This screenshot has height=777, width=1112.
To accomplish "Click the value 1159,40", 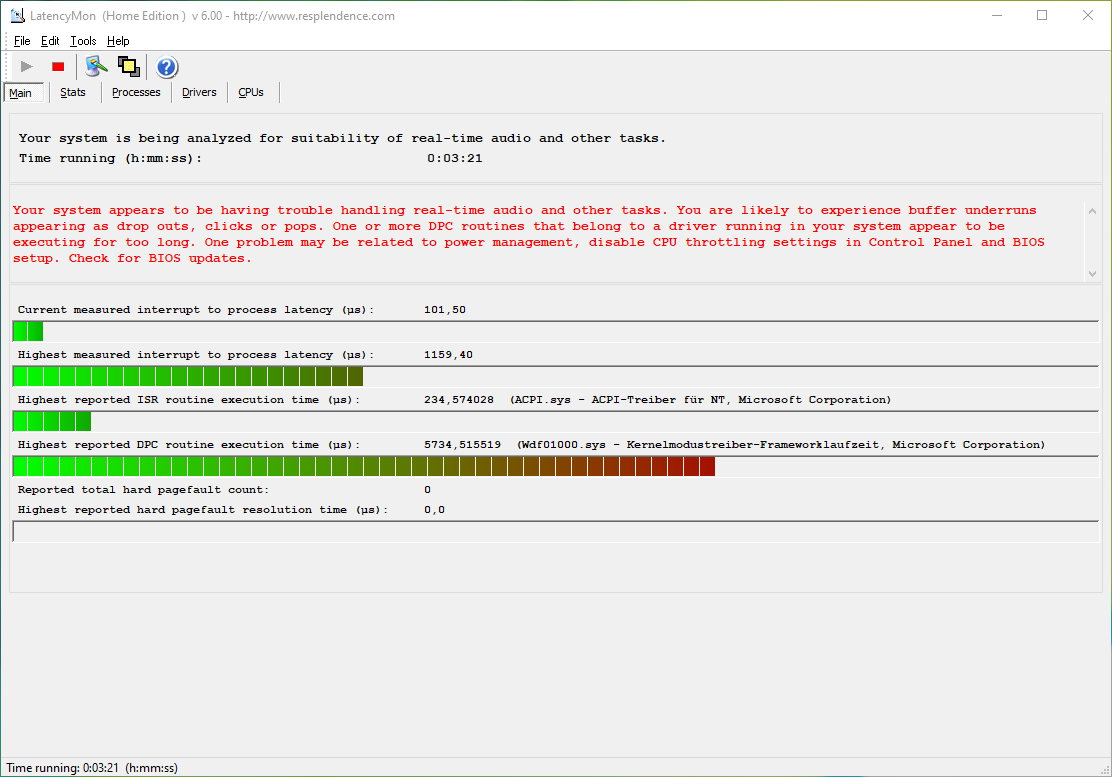I will [x=448, y=354].
